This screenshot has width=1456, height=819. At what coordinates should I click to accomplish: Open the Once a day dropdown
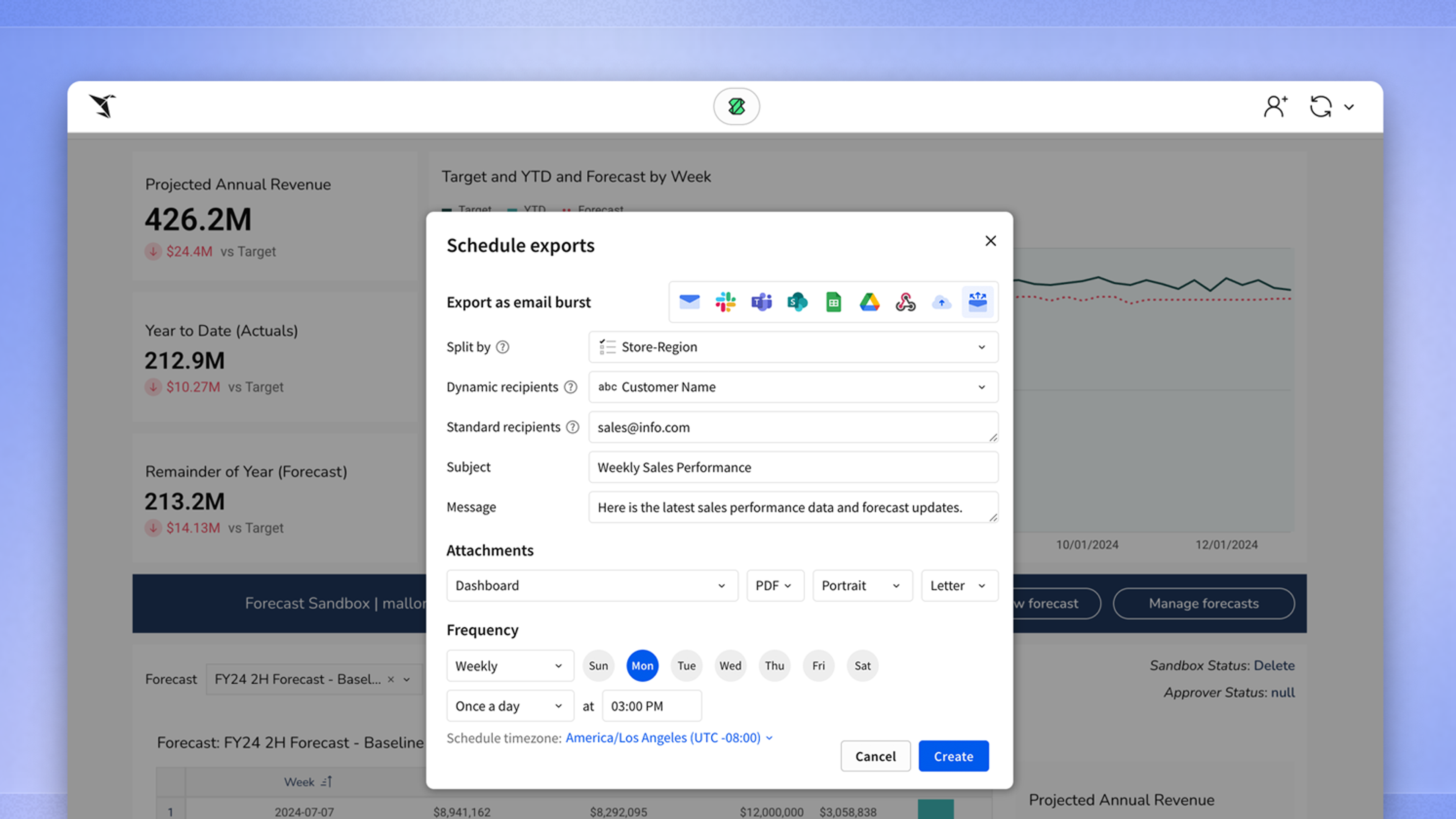[x=510, y=706]
